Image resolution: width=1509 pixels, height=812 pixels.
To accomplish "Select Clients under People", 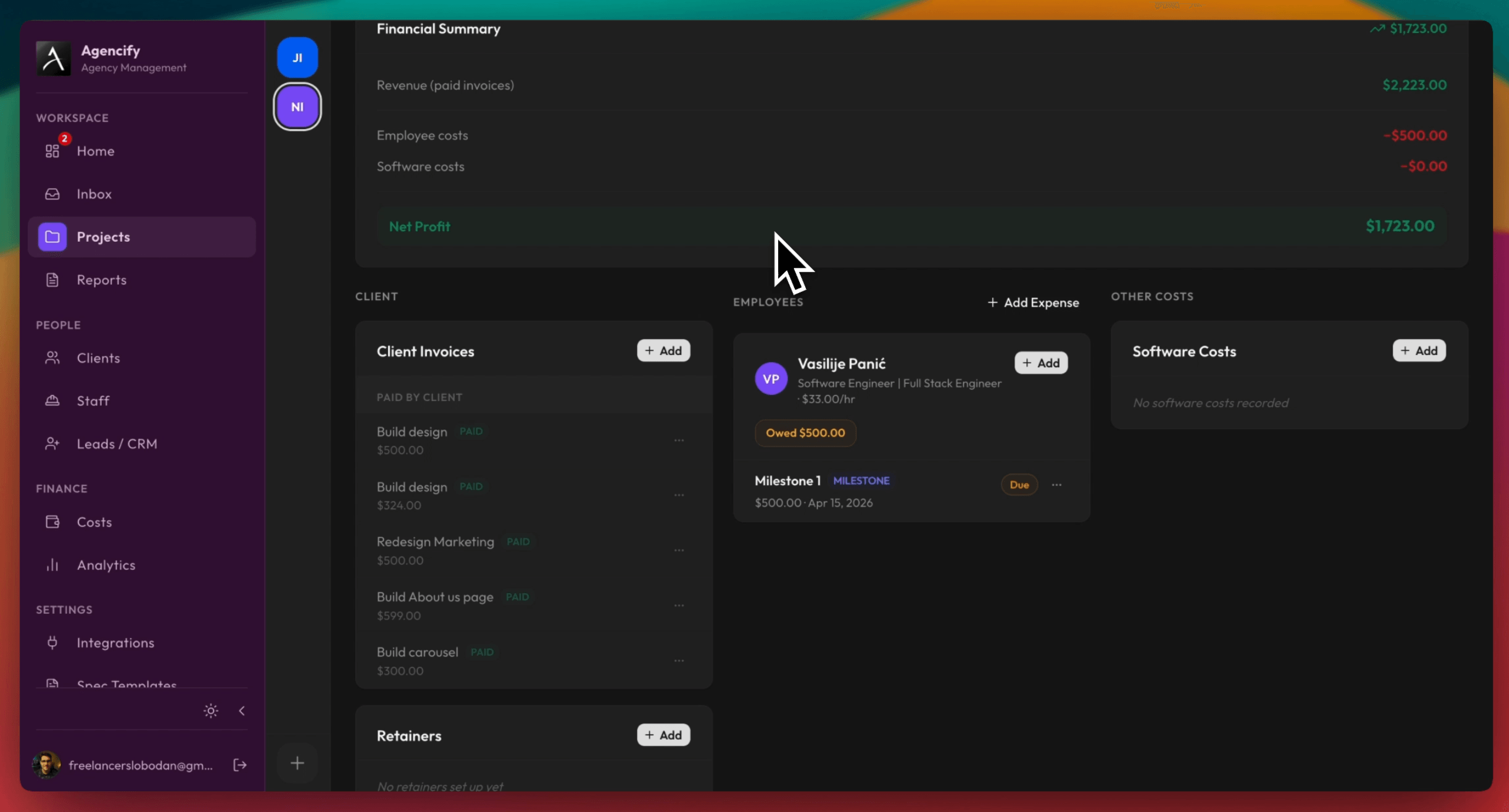I will point(98,357).
